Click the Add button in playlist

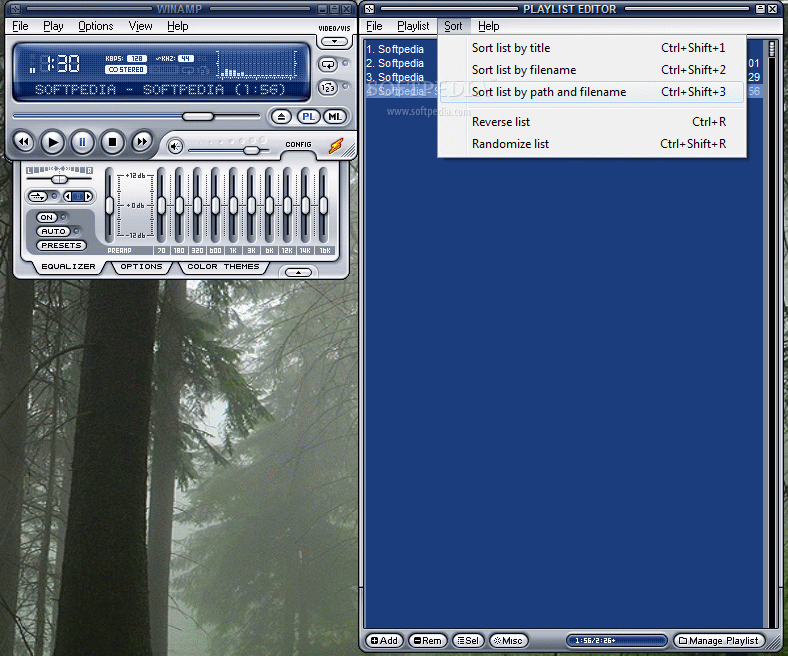pos(384,640)
